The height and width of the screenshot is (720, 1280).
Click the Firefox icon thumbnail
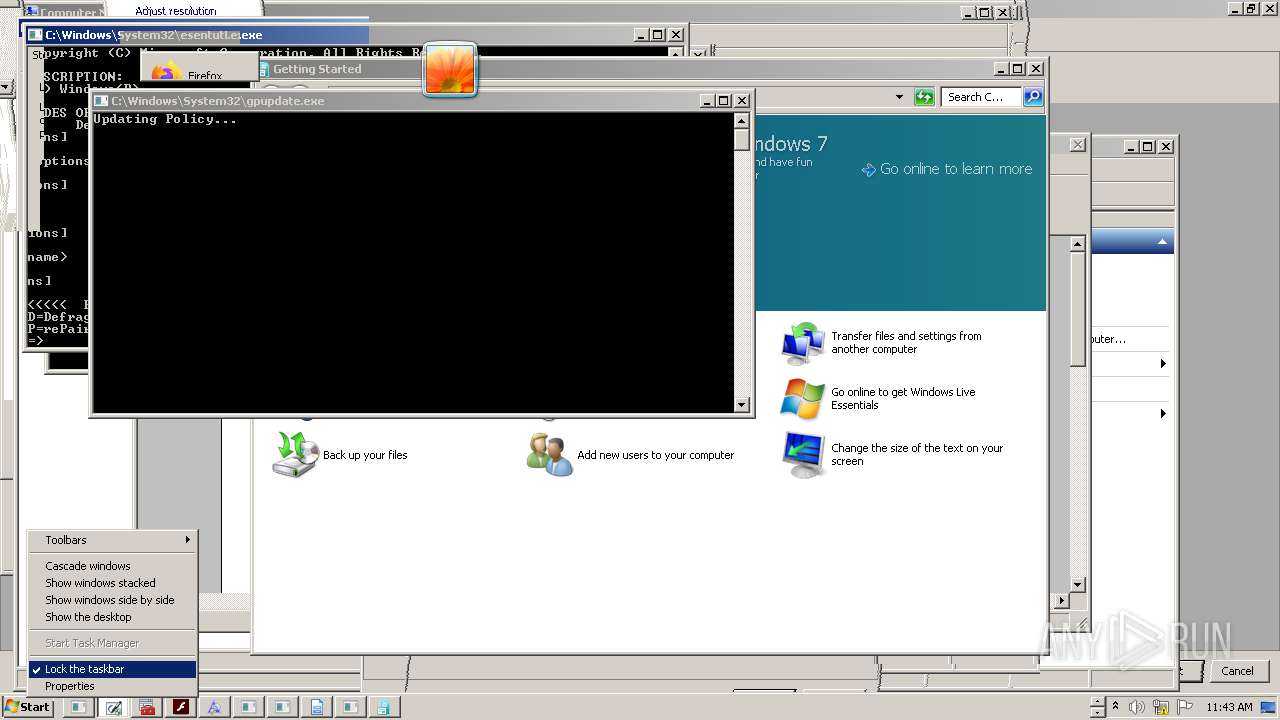tap(166, 72)
